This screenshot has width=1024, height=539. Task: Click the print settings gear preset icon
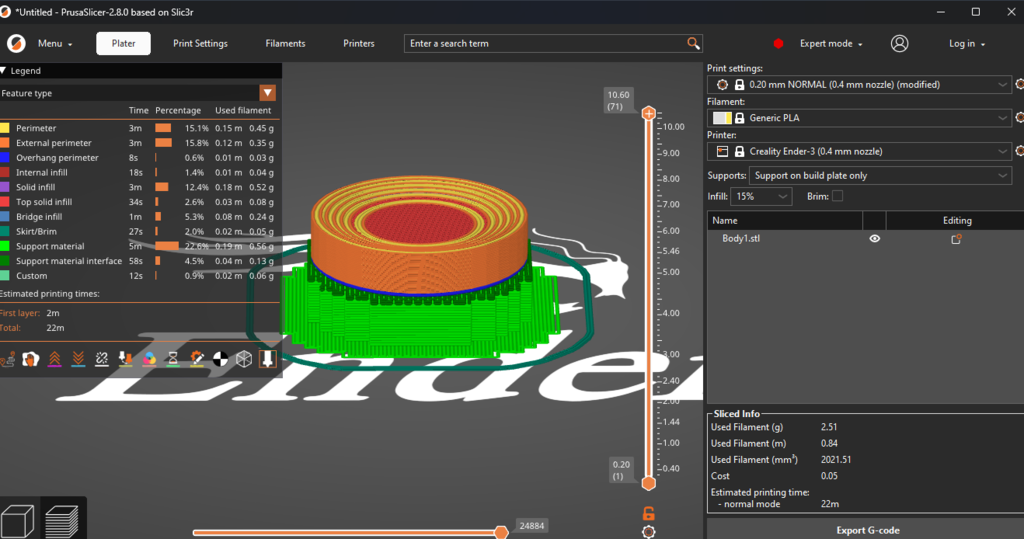coord(722,84)
